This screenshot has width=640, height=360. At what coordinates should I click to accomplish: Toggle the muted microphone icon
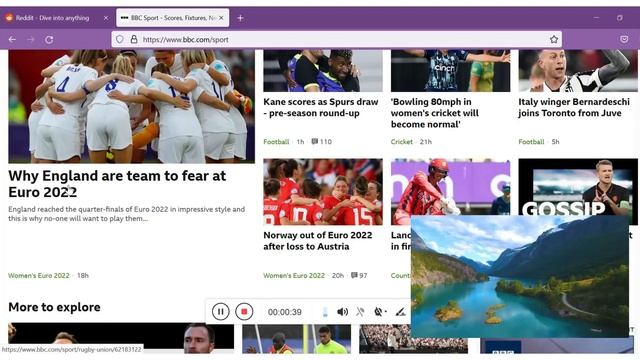coord(360,312)
